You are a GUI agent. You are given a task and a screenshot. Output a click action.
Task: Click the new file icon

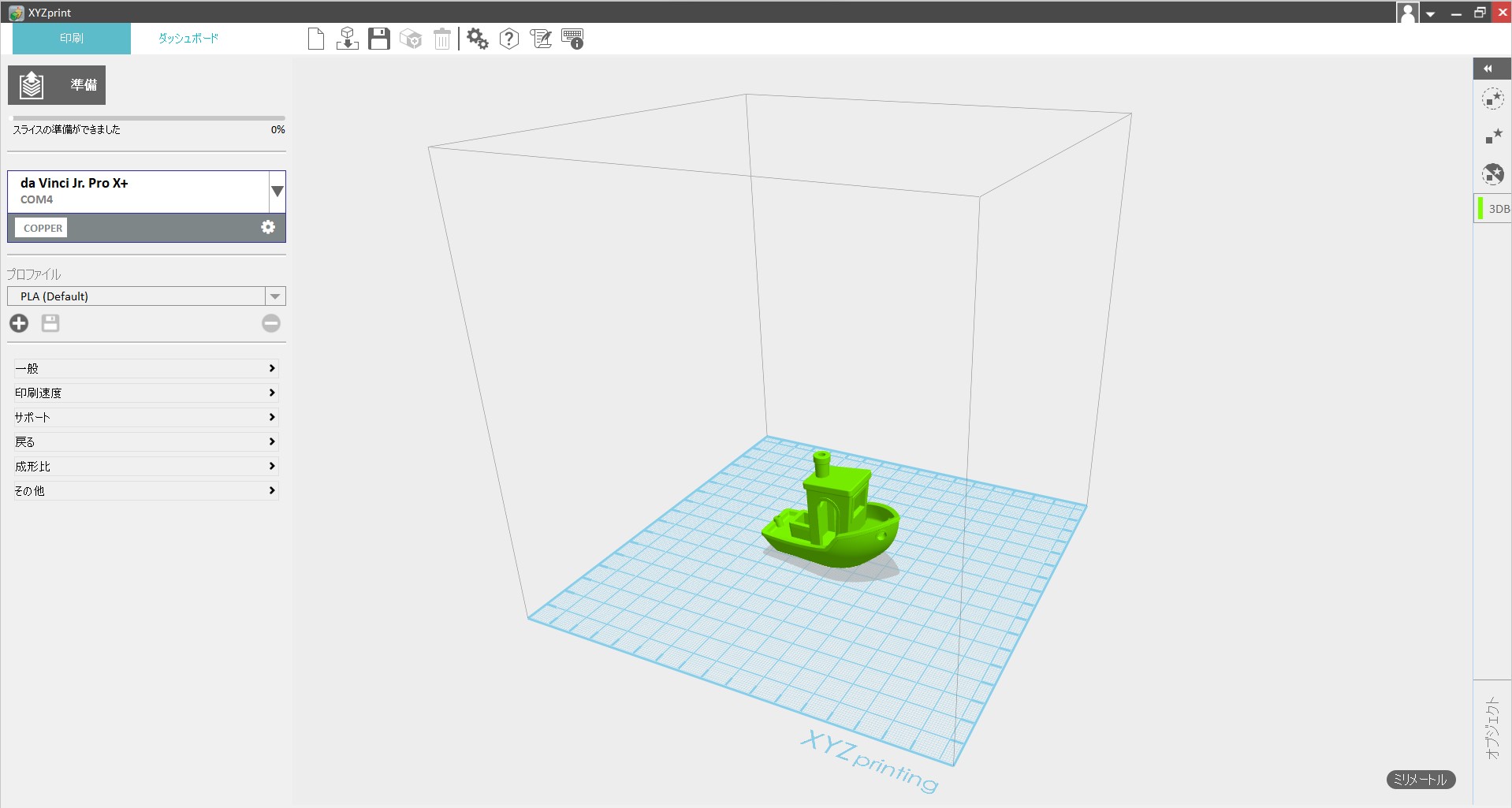[x=316, y=39]
